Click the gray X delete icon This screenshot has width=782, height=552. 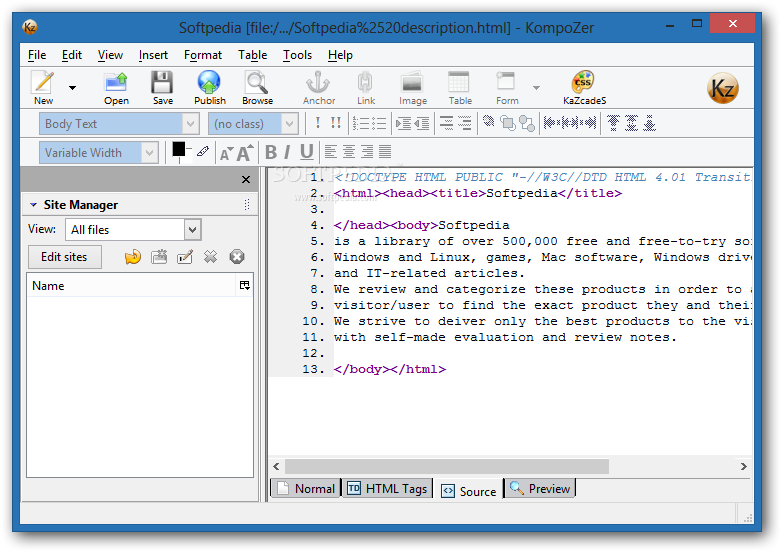(x=210, y=257)
